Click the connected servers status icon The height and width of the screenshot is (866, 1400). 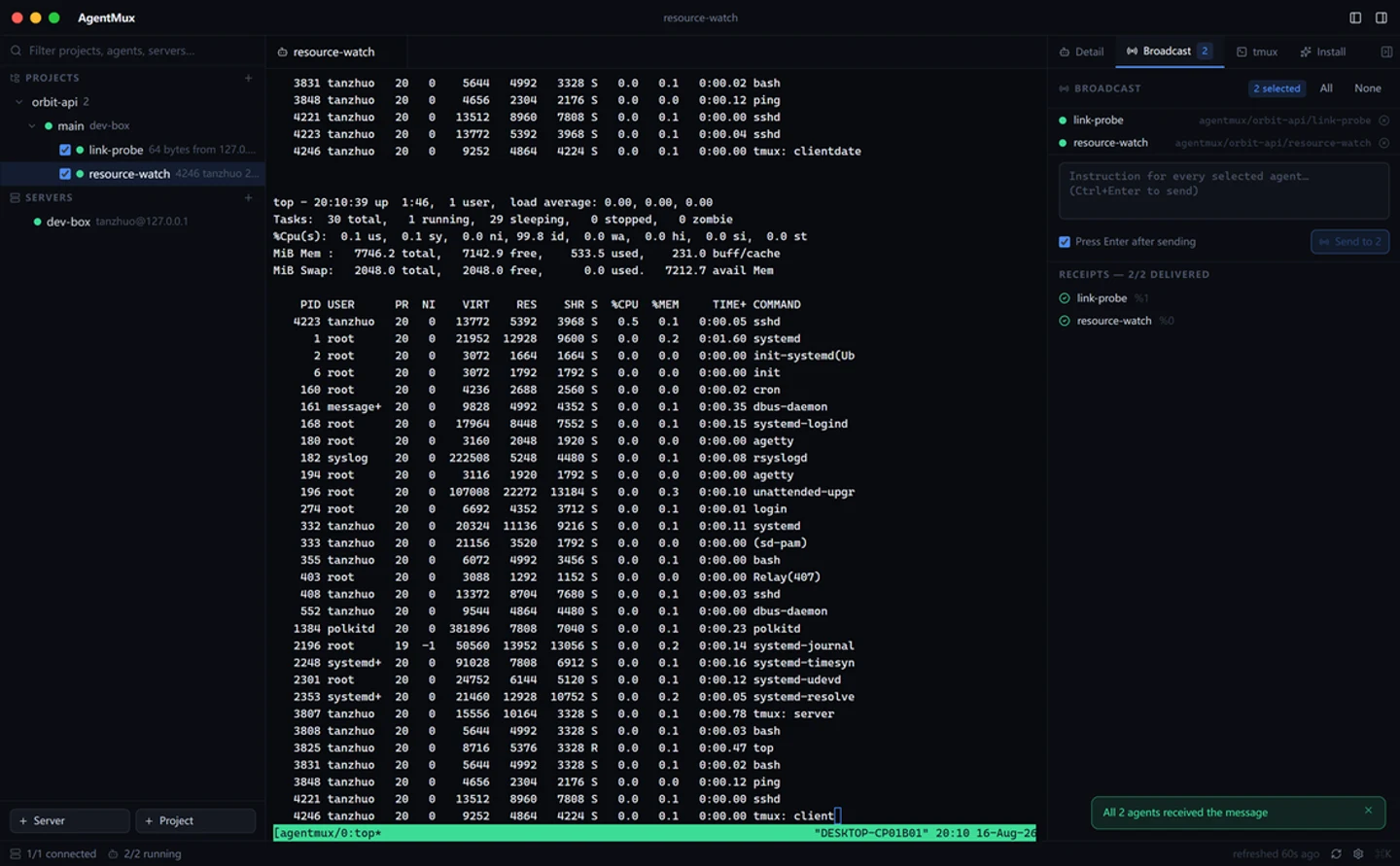tap(15, 853)
